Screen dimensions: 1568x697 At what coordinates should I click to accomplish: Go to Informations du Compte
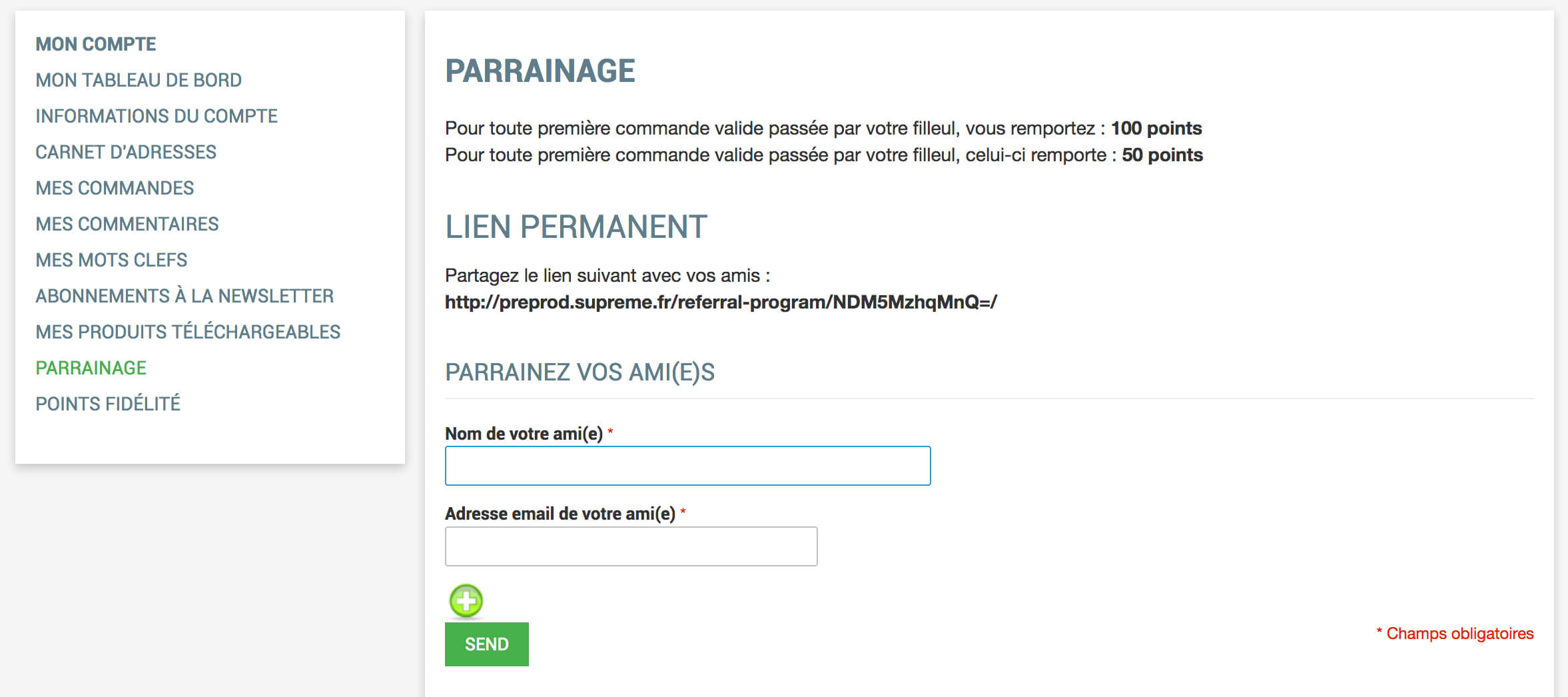pyautogui.click(x=157, y=116)
